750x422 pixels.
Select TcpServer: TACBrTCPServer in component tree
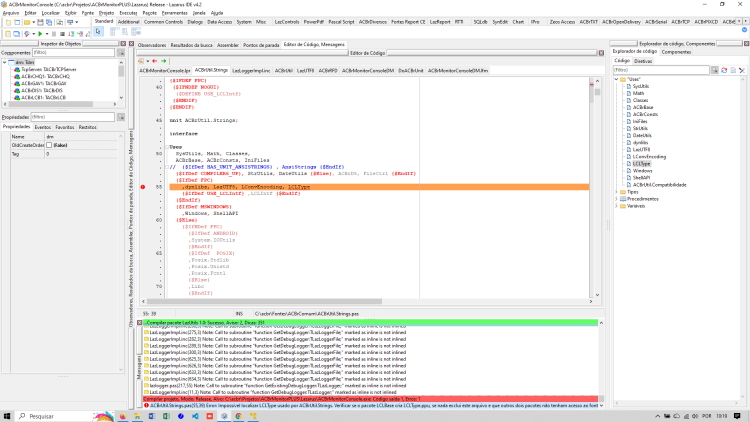click(48, 69)
